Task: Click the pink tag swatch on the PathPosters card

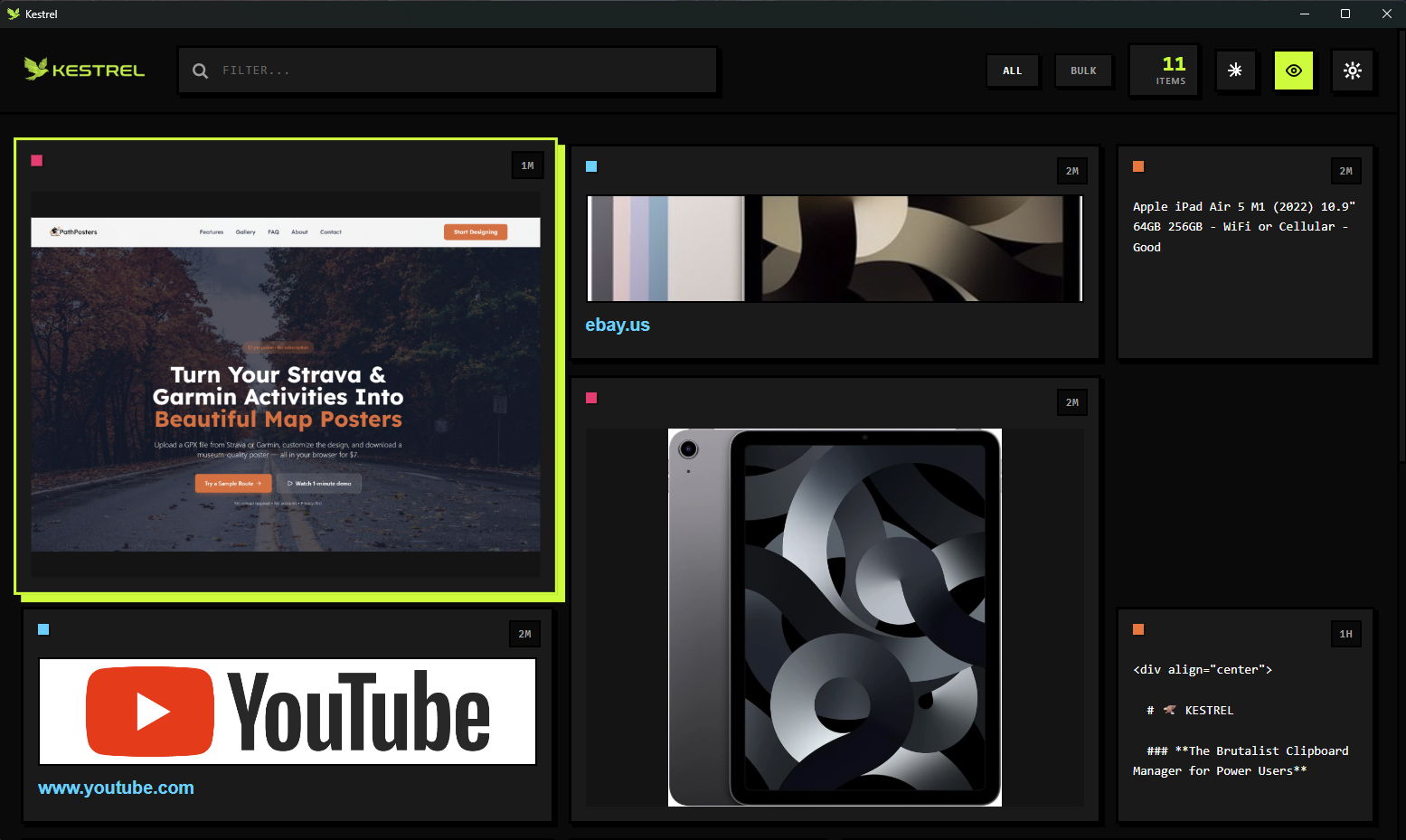Action: point(37,160)
